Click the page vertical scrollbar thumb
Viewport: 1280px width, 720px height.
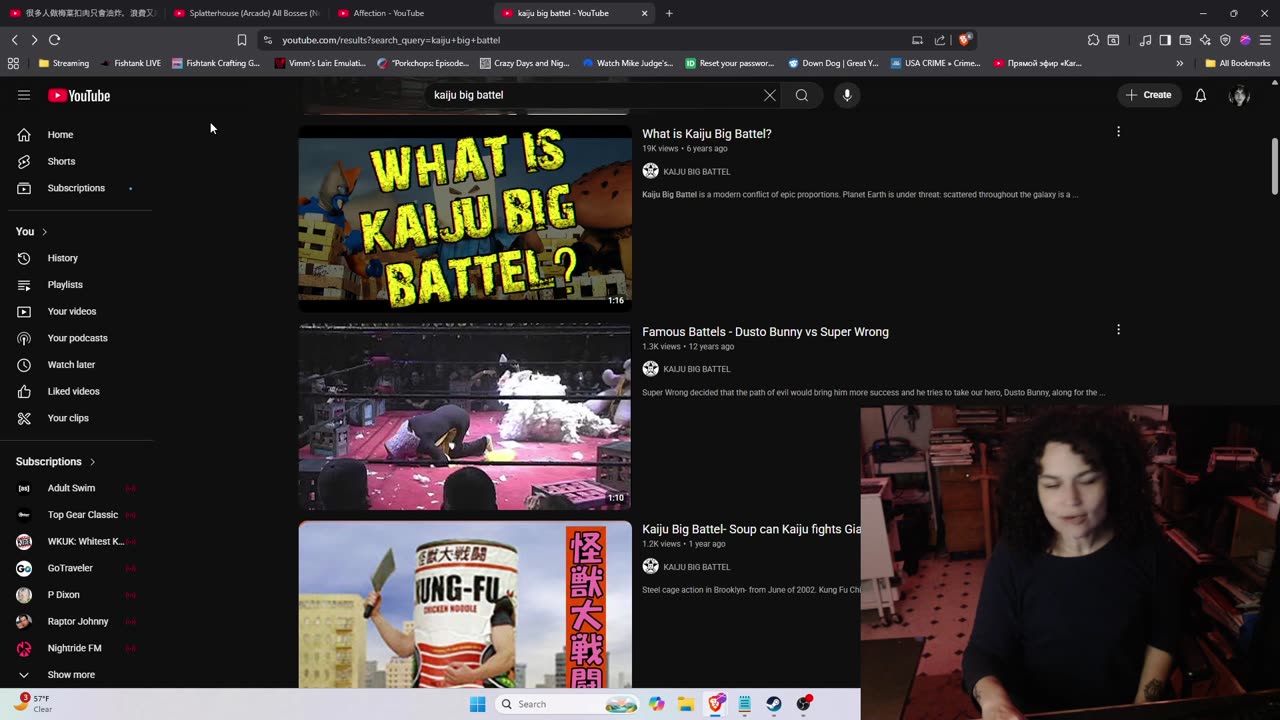[x=1274, y=167]
